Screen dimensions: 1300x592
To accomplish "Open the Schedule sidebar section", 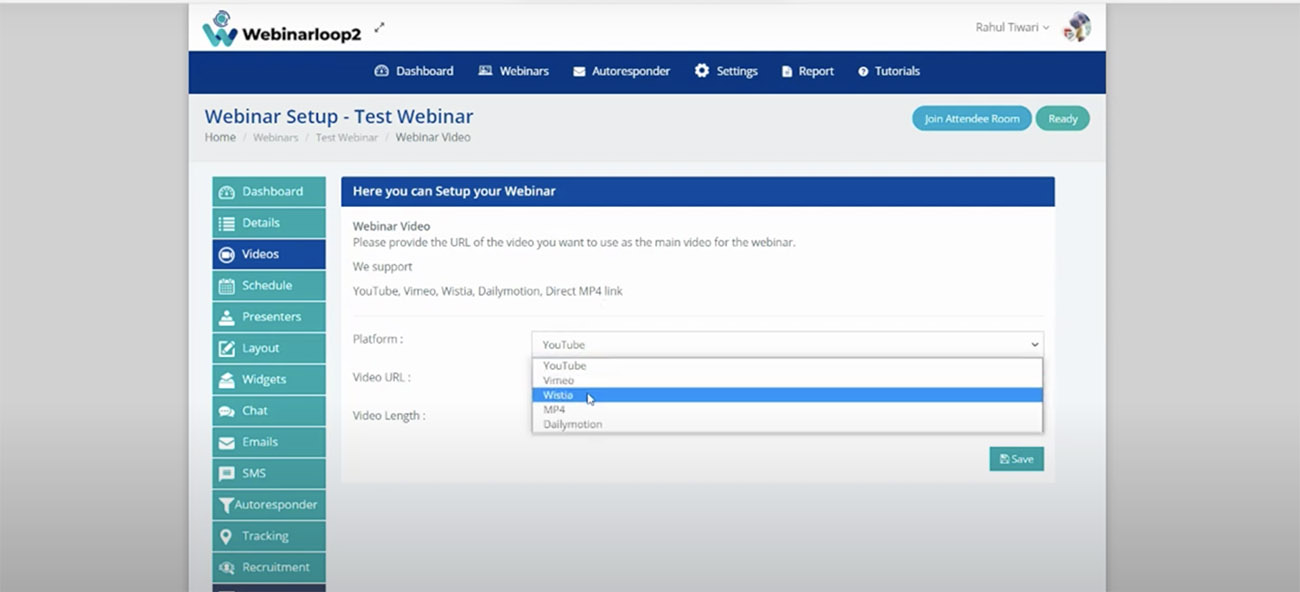I will (269, 286).
